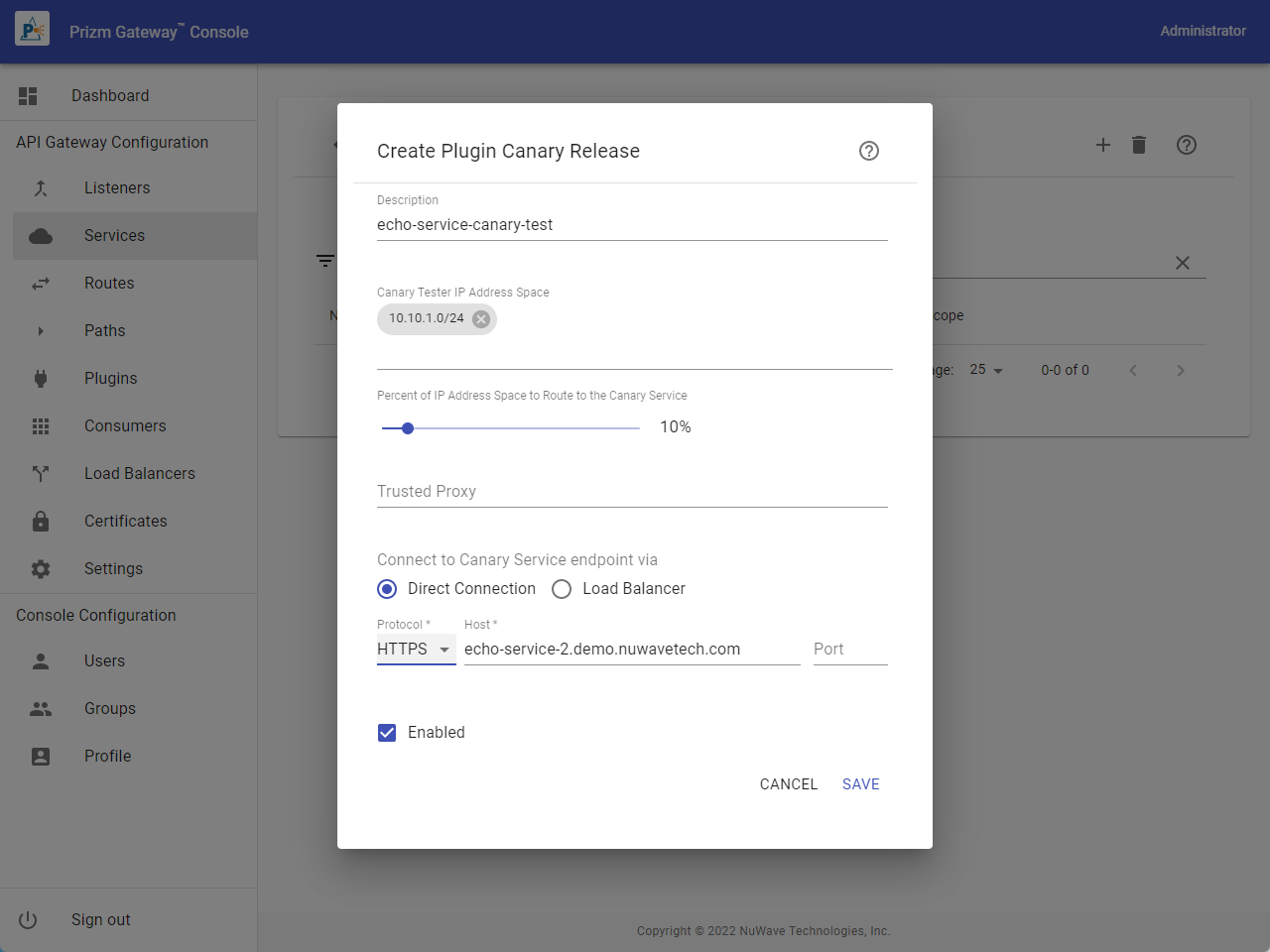Click the Prizm Gateway logo icon
The image size is (1270, 952).
(32, 31)
